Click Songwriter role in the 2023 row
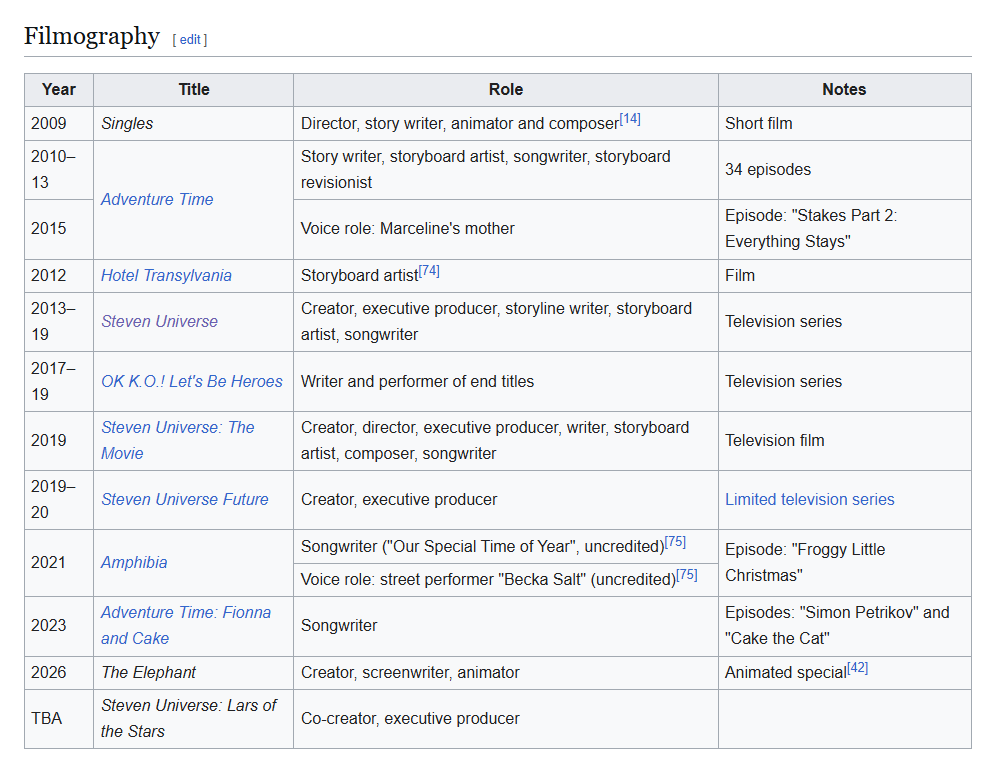Viewport: 981px width, 778px height. point(339,626)
